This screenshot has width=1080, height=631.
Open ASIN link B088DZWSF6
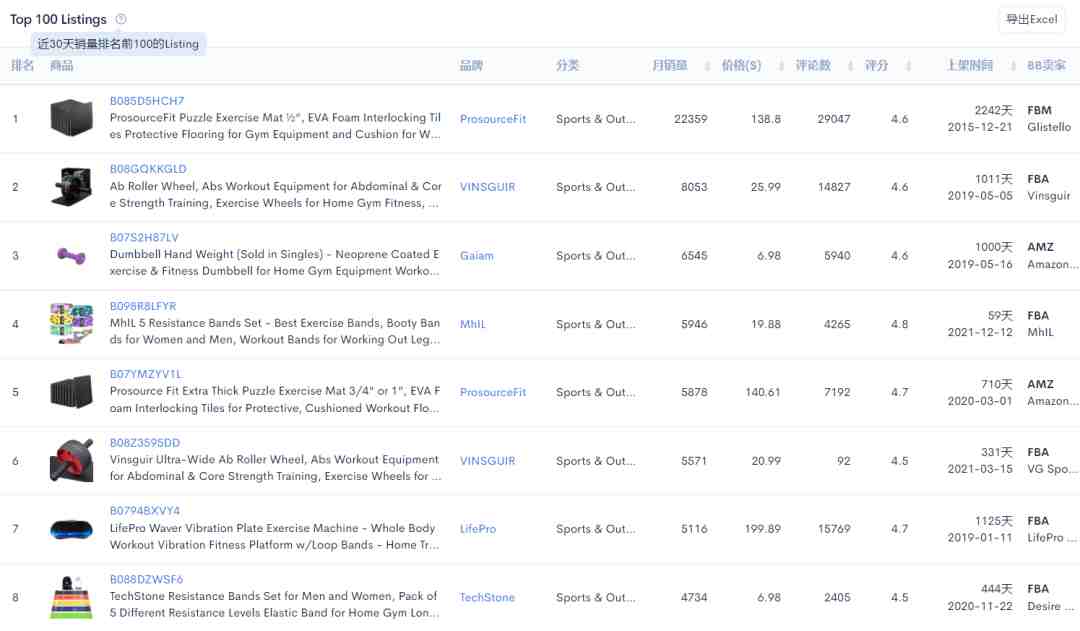coord(146,579)
